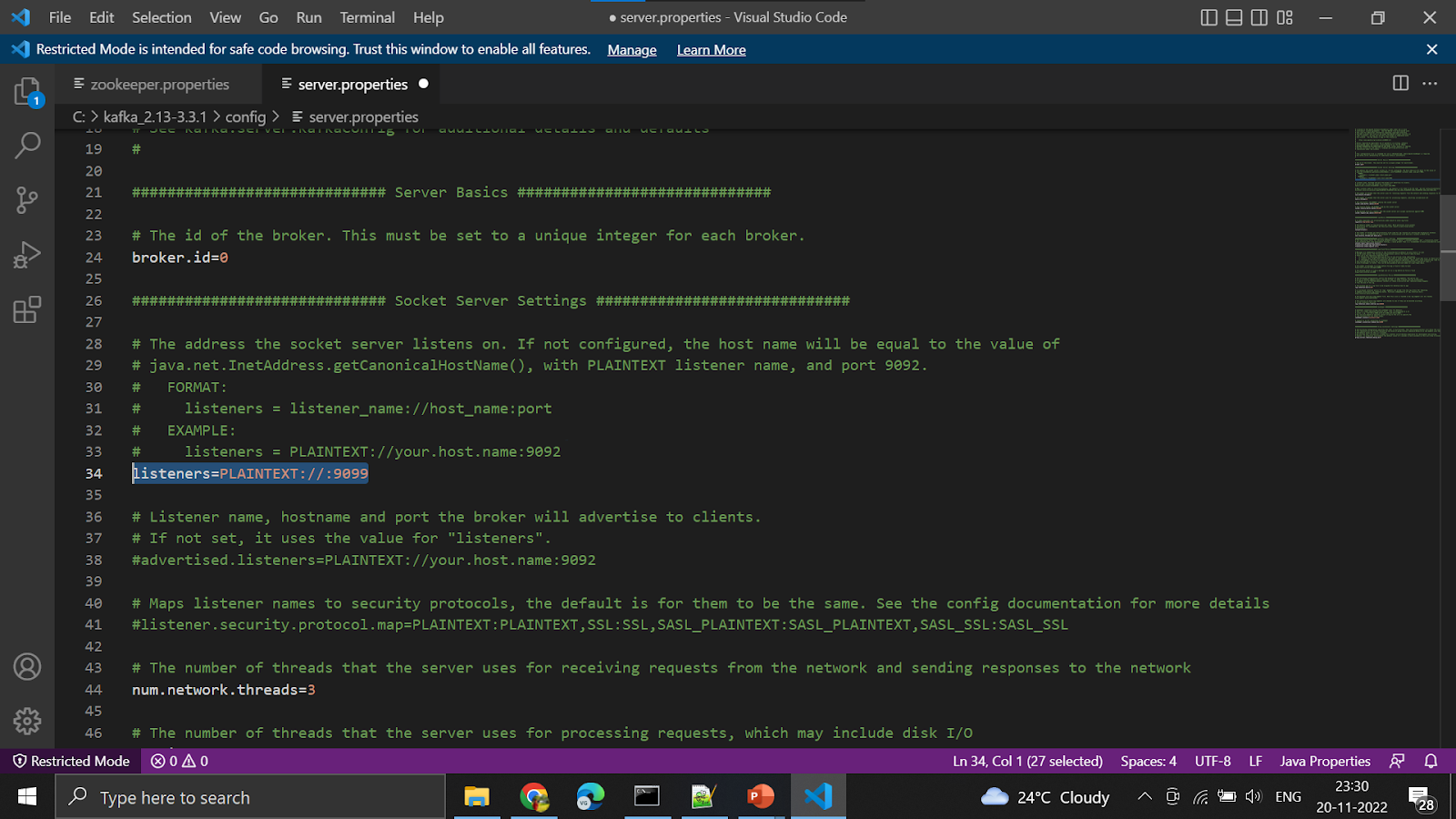Click on the num.network.threads=3 line

click(x=224, y=690)
